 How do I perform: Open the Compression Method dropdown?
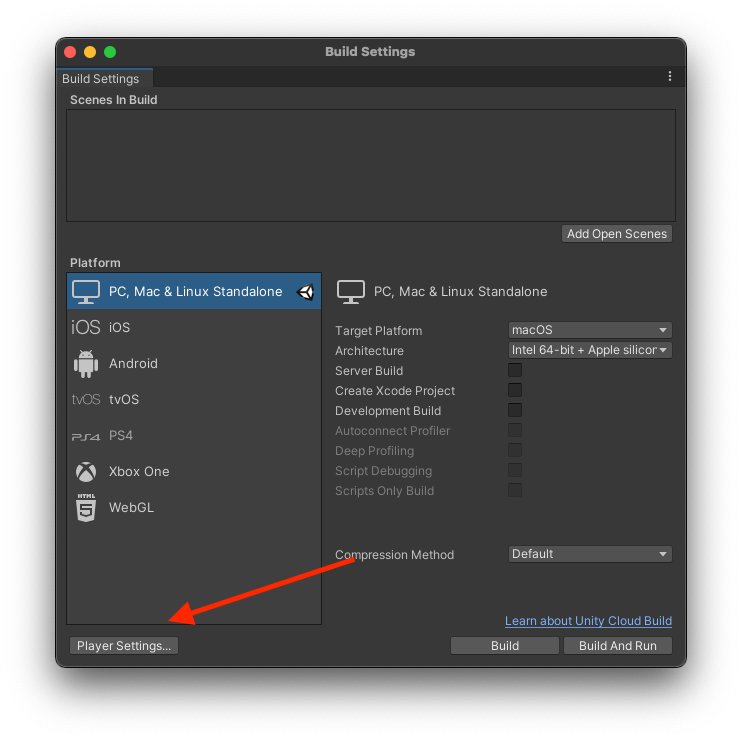pos(590,554)
